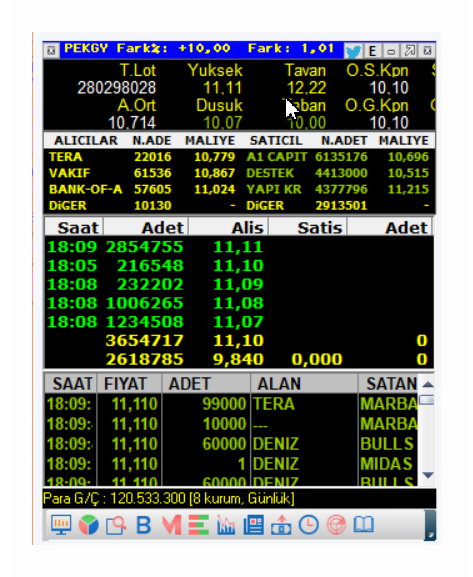Click the 11,07 bid price
This screenshot has height=577, width=473.
click(239, 322)
